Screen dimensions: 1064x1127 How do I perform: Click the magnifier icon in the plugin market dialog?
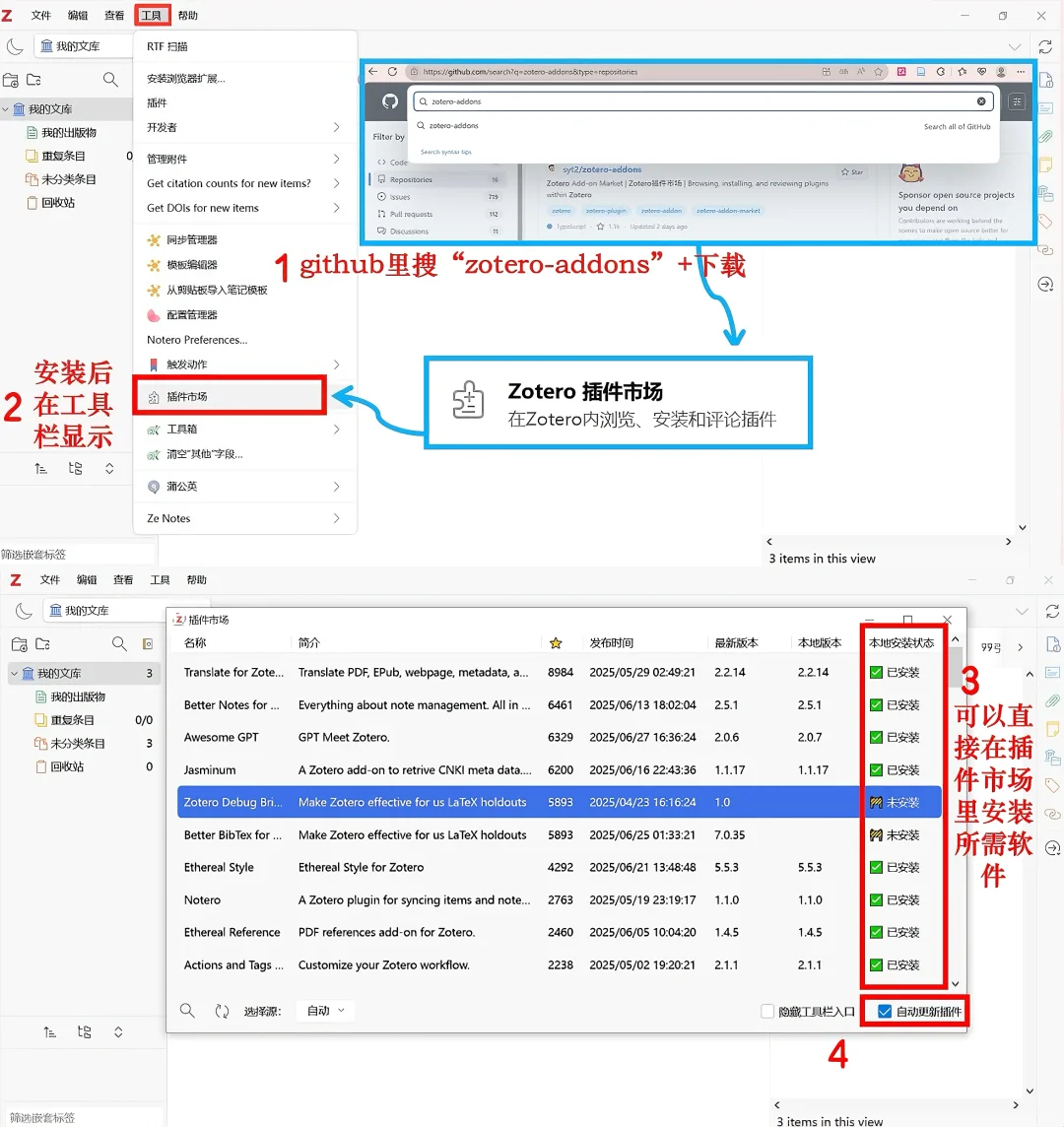(186, 1010)
